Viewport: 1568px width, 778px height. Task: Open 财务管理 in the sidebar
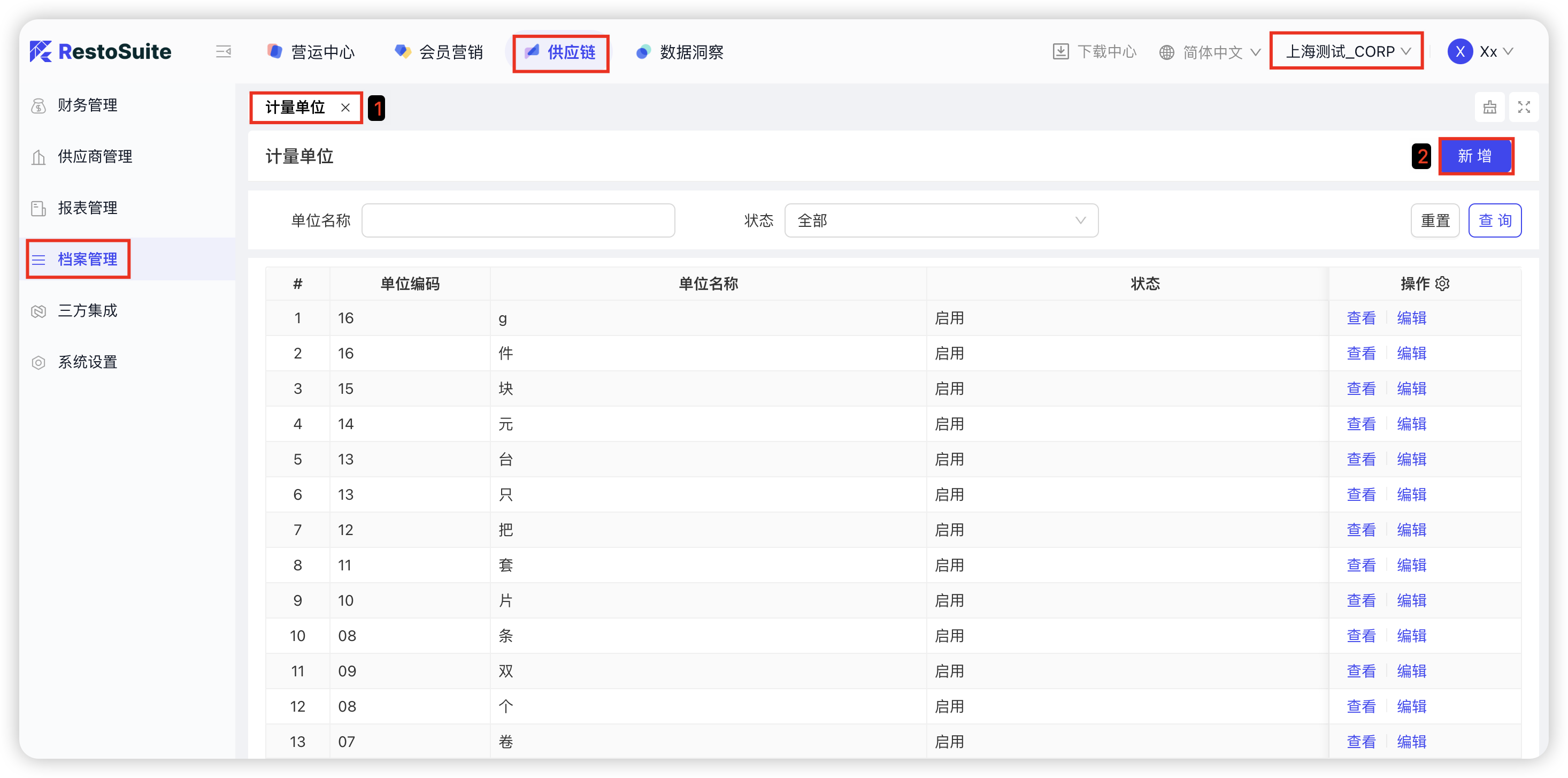pyautogui.click(x=87, y=105)
